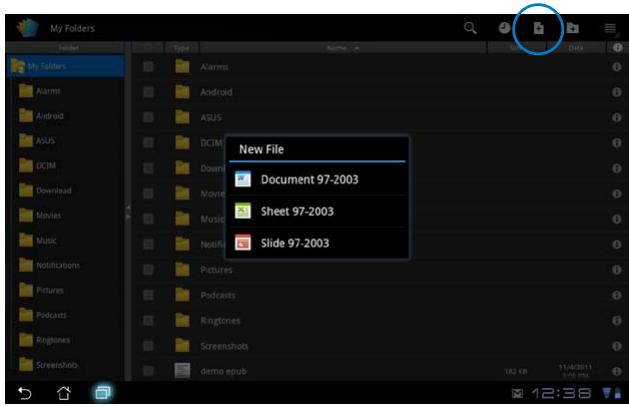The width and height of the screenshot is (629, 407).
Task: Click the File Manager app logo
Action: pyautogui.click(x=27, y=28)
